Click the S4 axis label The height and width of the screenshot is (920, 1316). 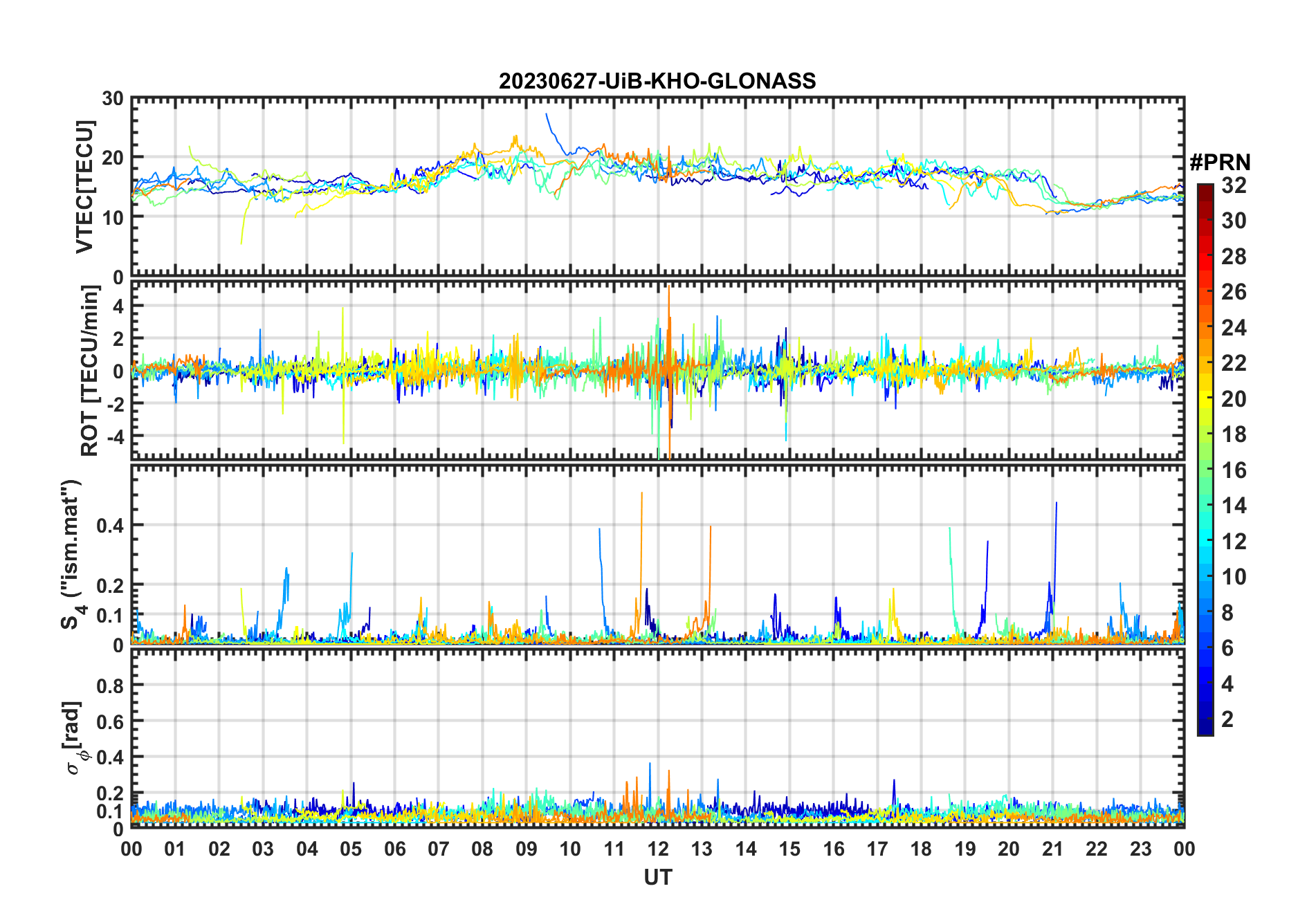[x=72, y=554]
